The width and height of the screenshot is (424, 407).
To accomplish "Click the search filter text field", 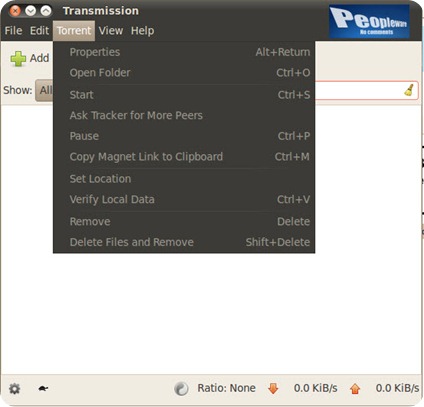I will [x=366, y=90].
